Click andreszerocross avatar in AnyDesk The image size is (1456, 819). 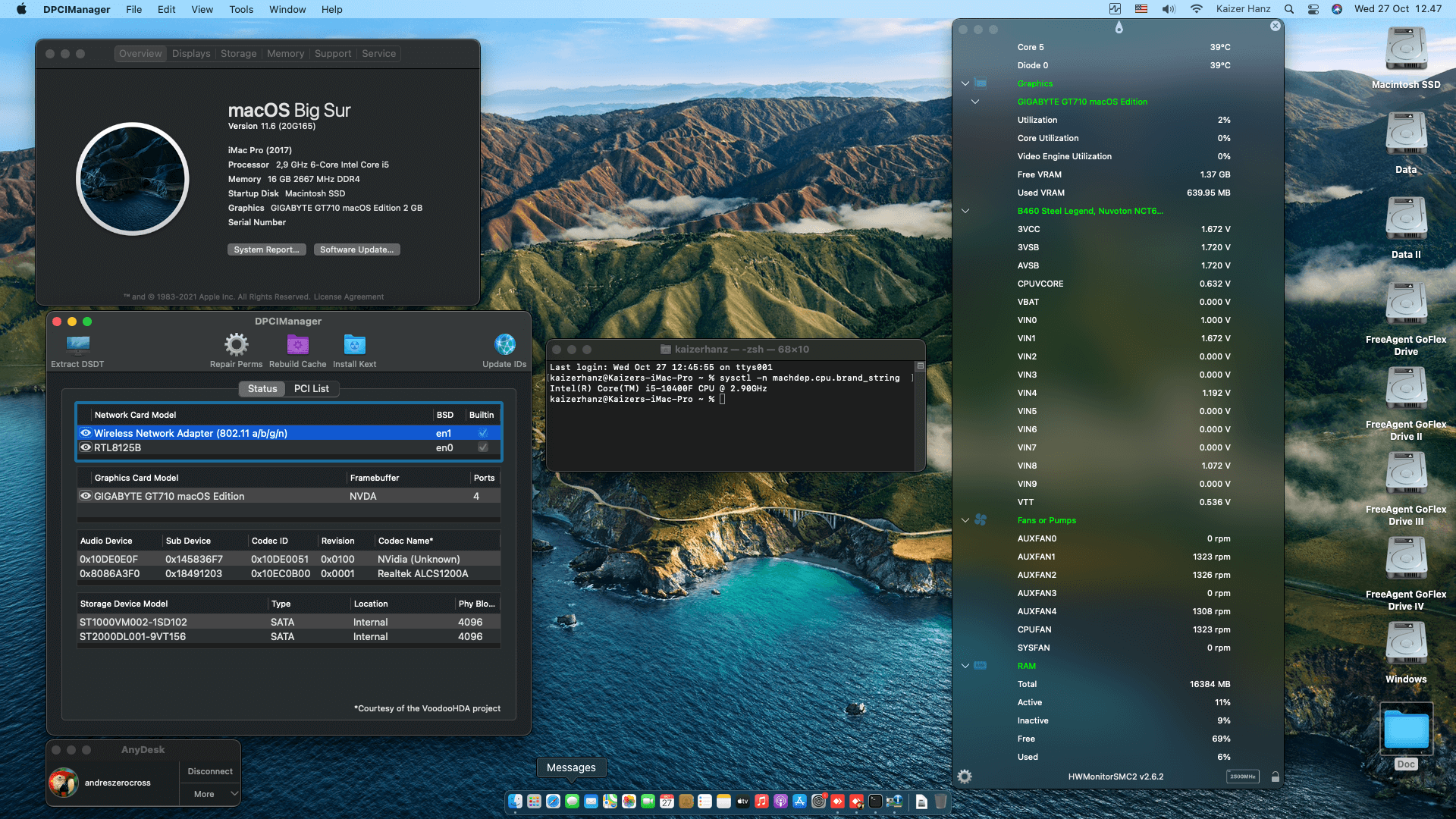[x=64, y=783]
